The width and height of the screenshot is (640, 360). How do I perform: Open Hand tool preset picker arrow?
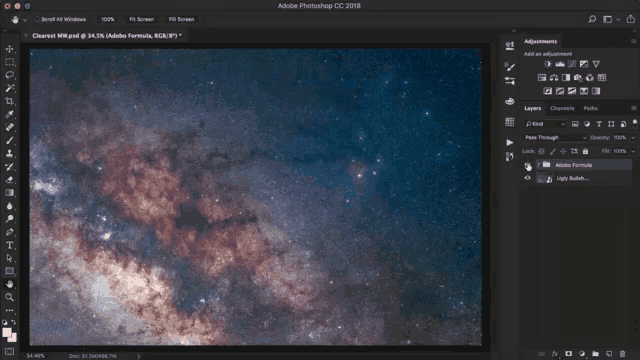tap(25, 20)
